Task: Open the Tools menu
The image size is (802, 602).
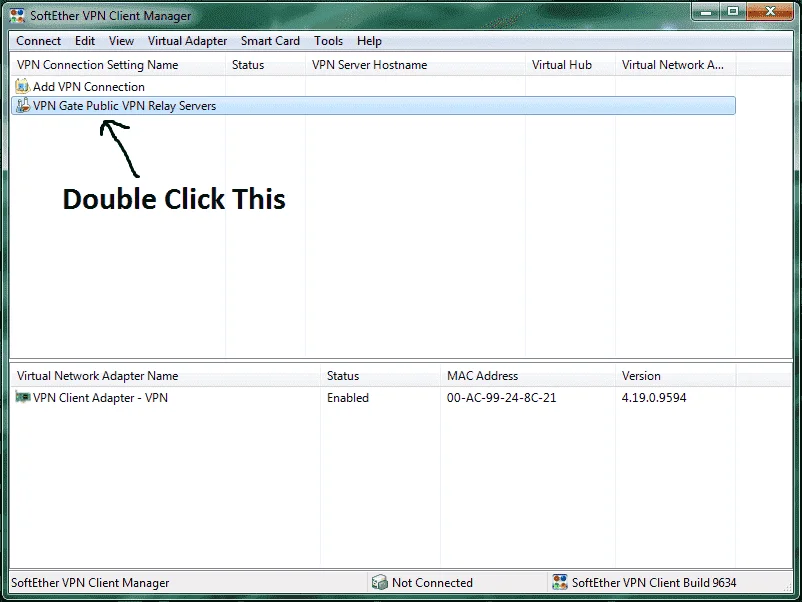Action: [x=328, y=41]
